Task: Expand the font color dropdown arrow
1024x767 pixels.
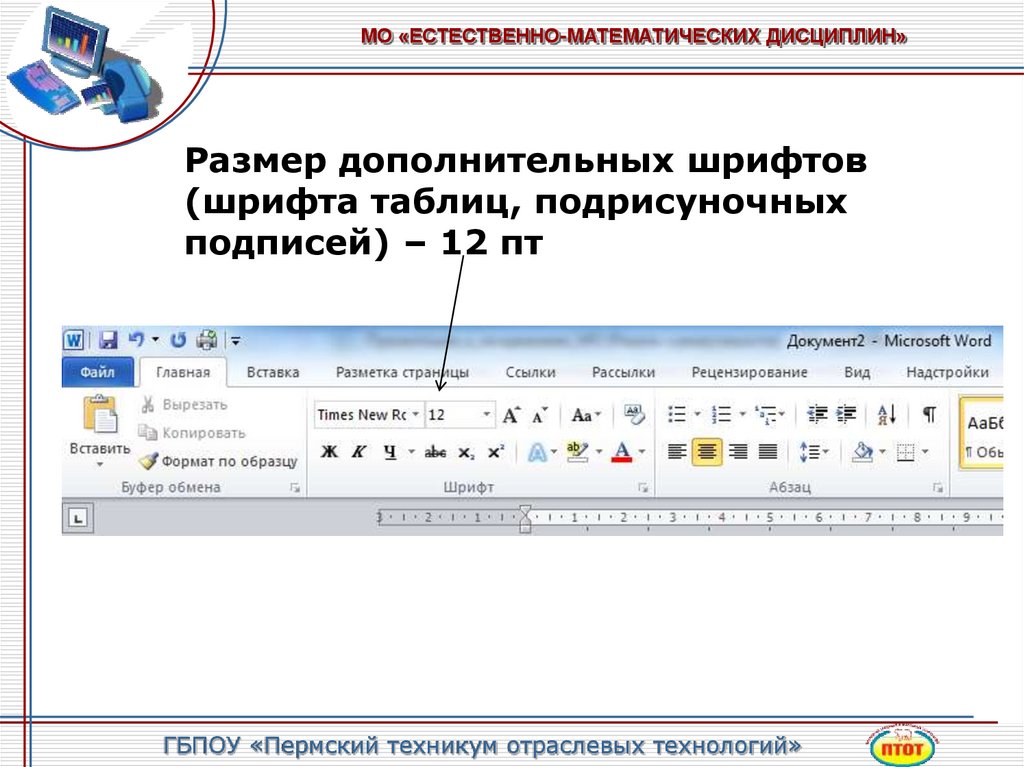Action: click(x=642, y=451)
